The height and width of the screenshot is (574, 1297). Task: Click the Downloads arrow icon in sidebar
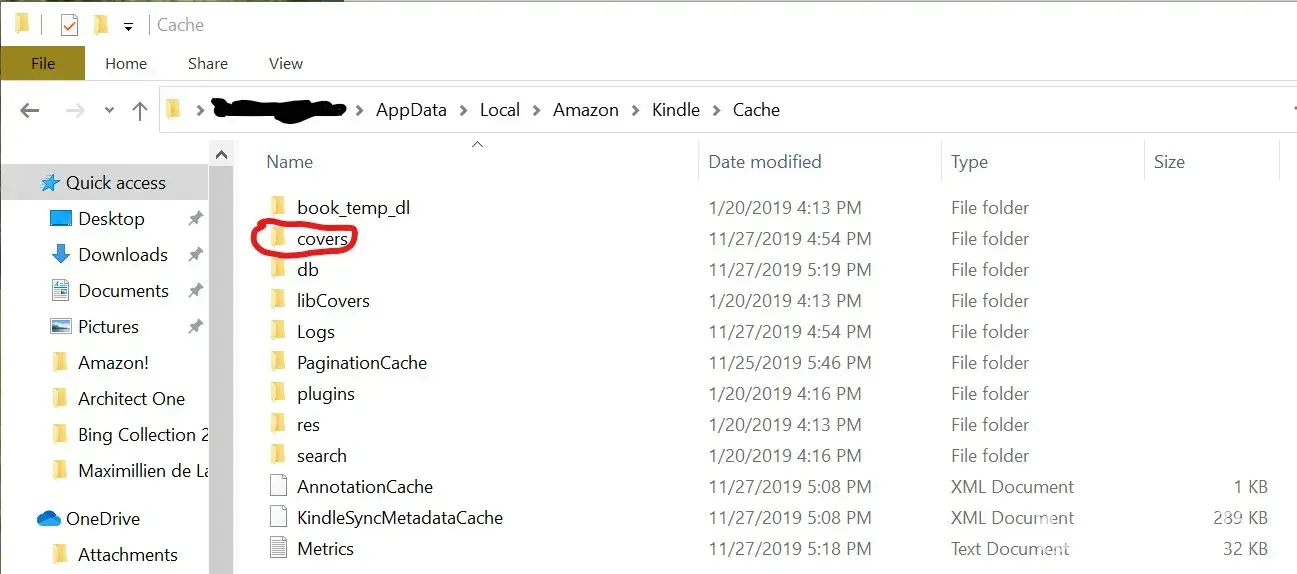[60, 255]
